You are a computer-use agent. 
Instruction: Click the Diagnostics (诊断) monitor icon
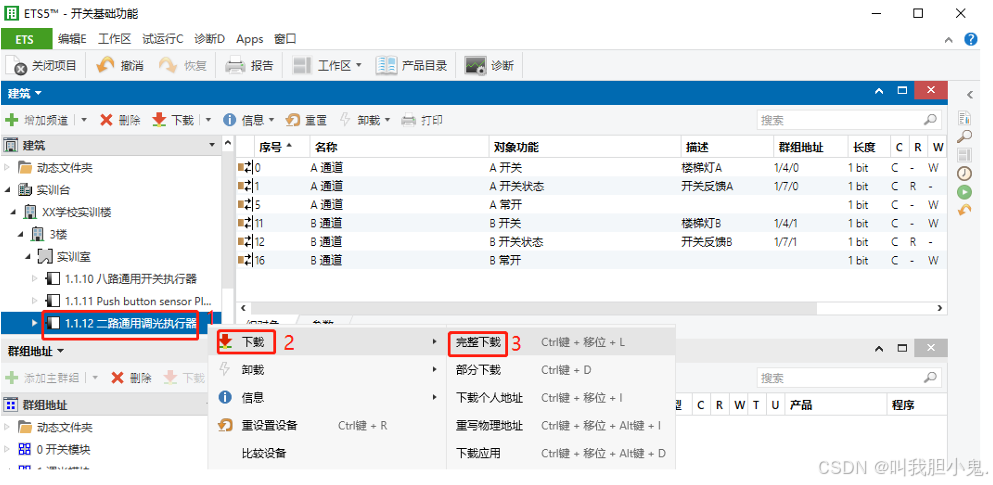475,66
